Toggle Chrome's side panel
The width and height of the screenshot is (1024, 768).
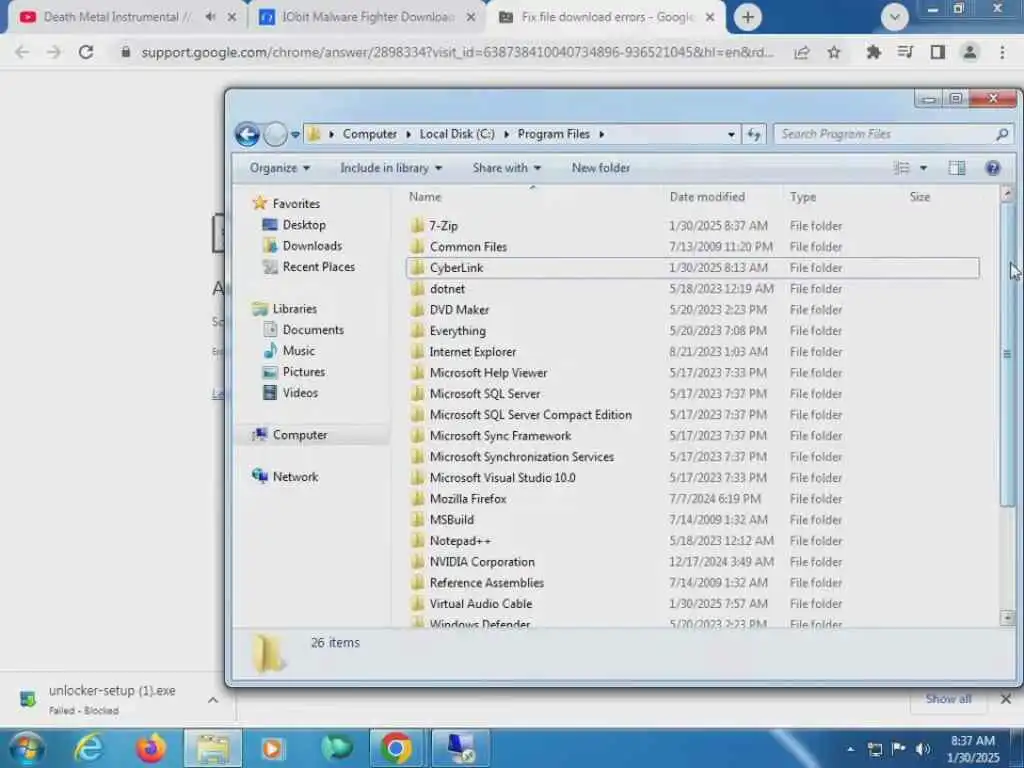click(938, 52)
